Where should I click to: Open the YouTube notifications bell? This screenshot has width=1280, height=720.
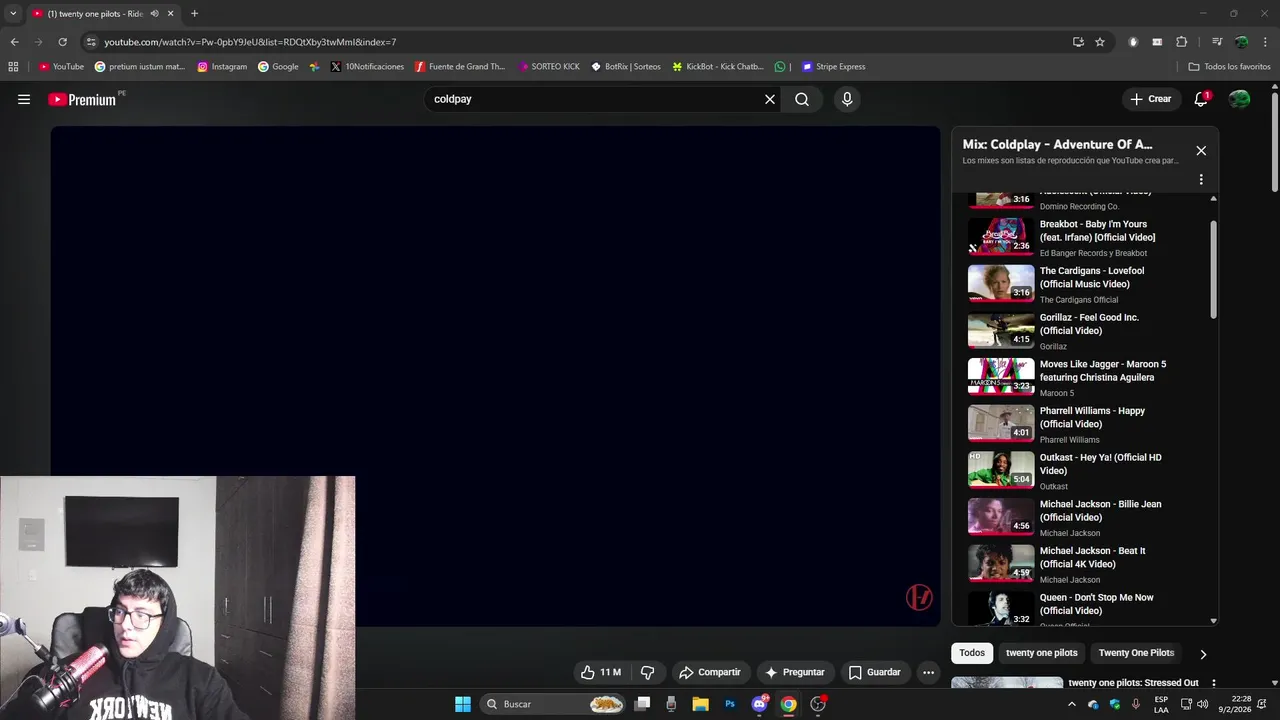click(1201, 99)
